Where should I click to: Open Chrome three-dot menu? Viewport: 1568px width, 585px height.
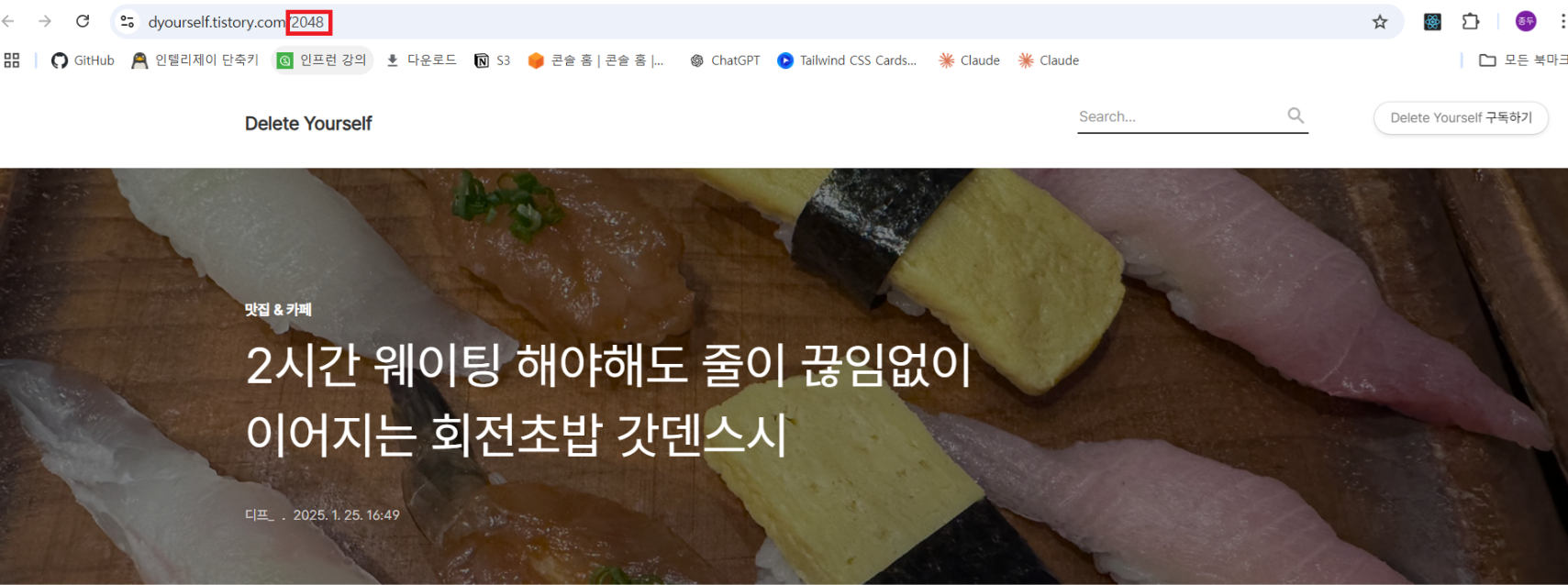pos(1562,21)
